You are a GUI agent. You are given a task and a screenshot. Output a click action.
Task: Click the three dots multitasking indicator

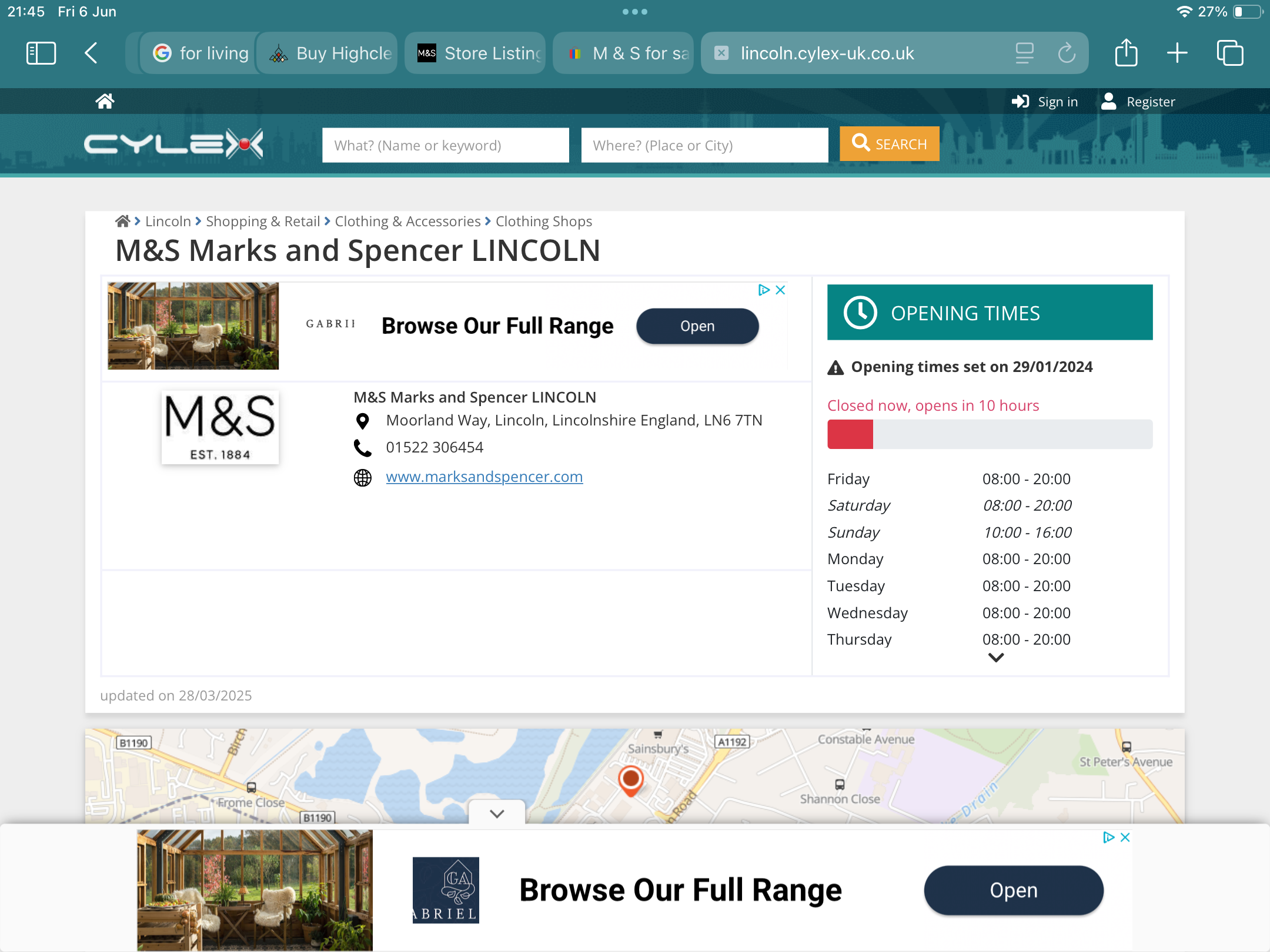pyautogui.click(x=635, y=12)
